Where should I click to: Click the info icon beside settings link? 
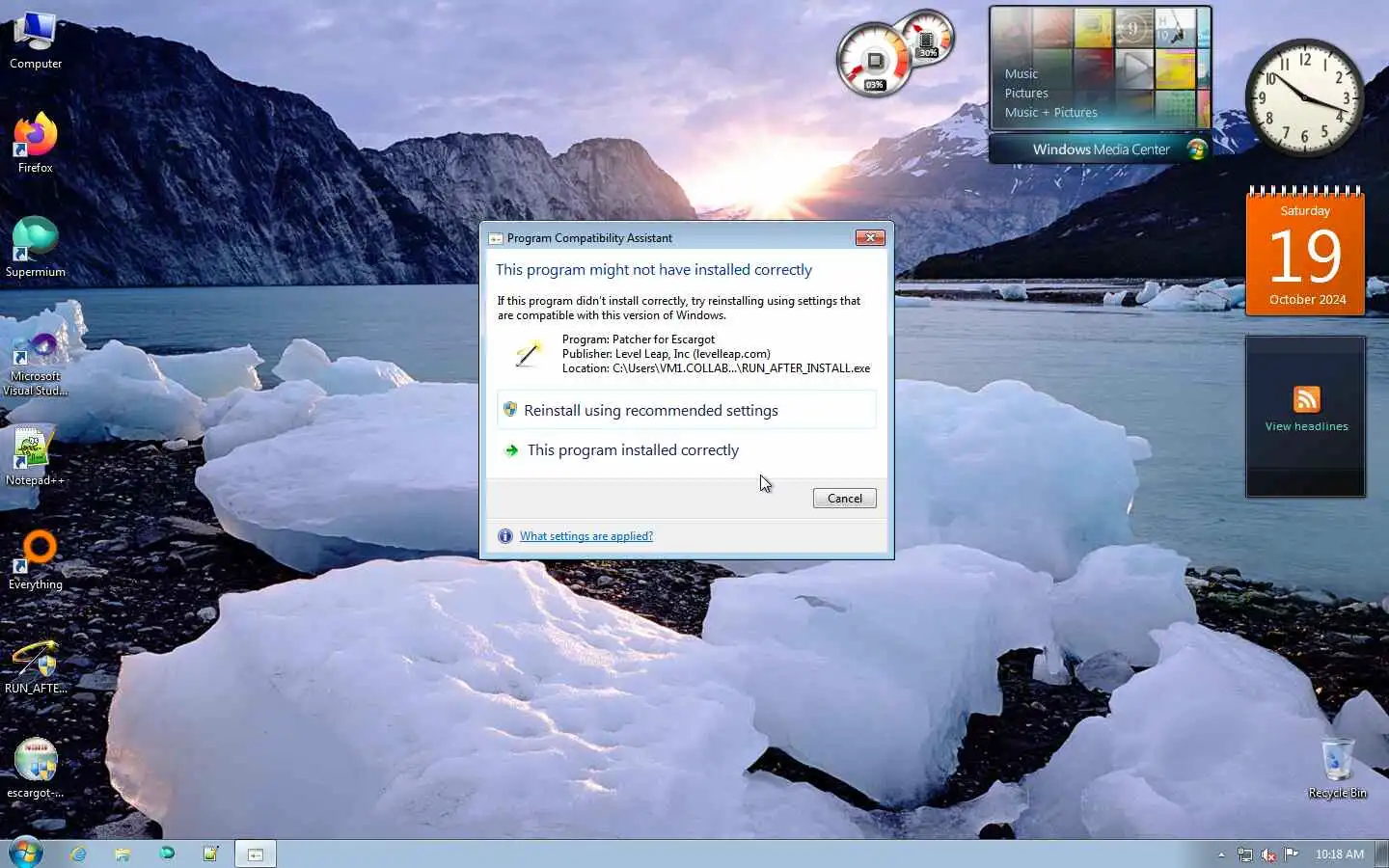pyautogui.click(x=504, y=536)
